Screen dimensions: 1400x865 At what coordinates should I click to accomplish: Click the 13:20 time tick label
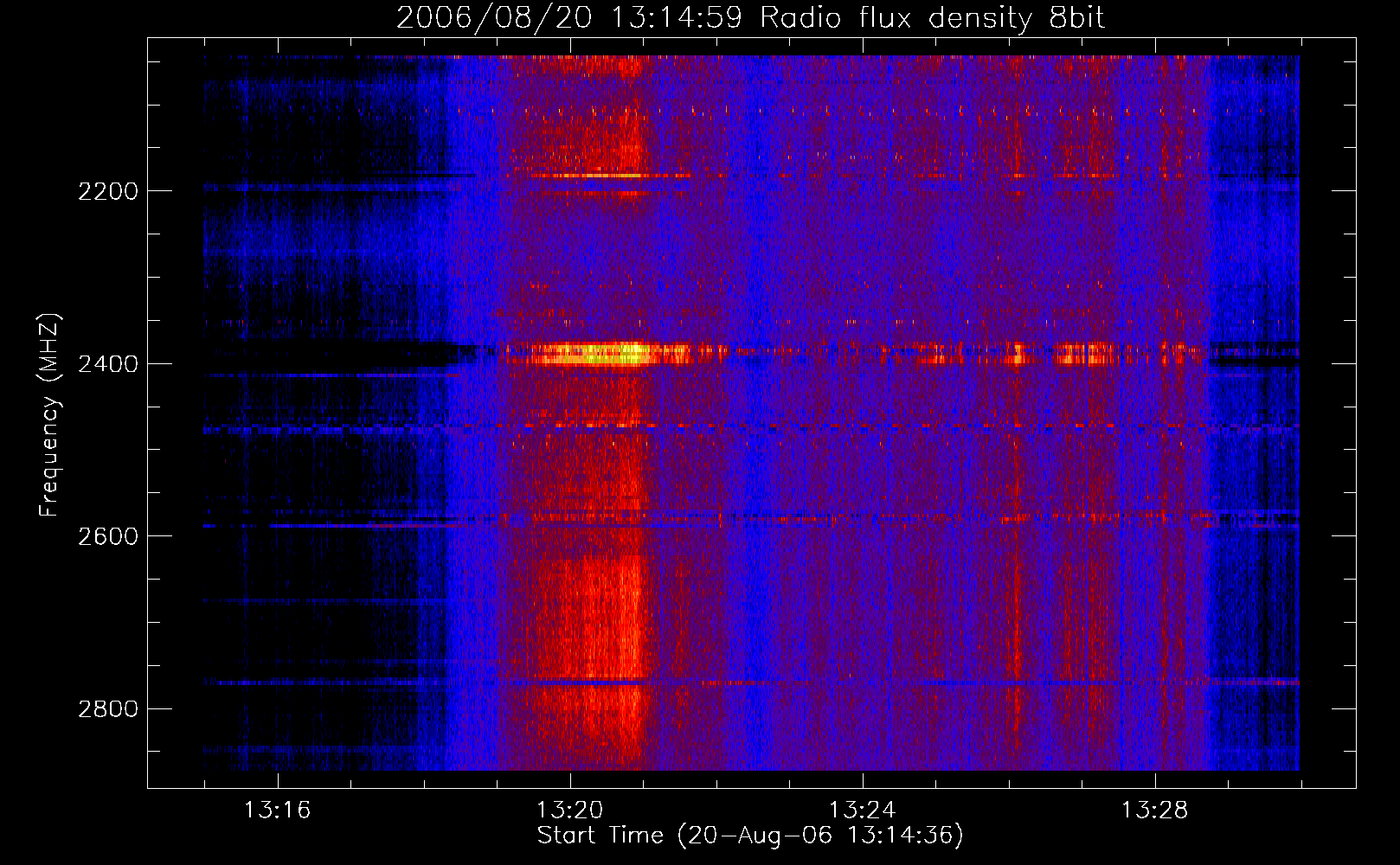(x=569, y=811)
